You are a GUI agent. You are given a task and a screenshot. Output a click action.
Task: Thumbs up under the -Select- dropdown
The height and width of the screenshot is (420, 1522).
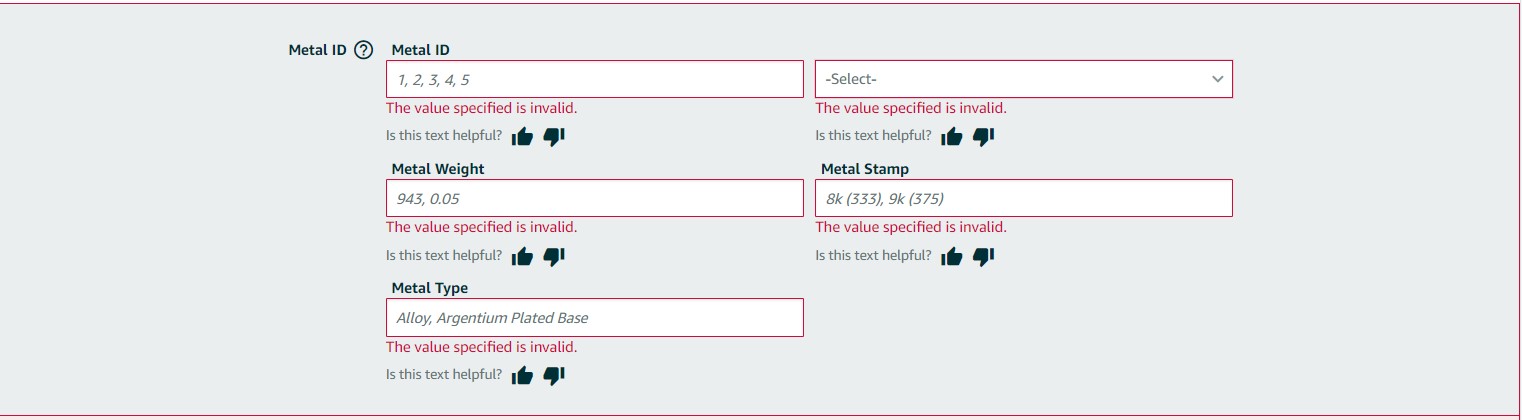(952, 136)
